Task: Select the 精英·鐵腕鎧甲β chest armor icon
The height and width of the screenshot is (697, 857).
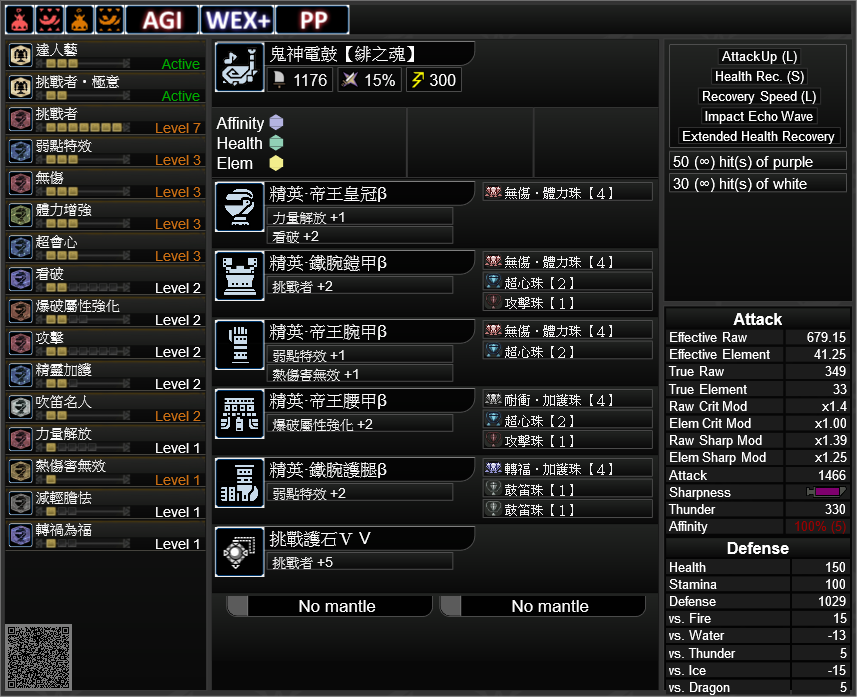Action: point(239,276)
